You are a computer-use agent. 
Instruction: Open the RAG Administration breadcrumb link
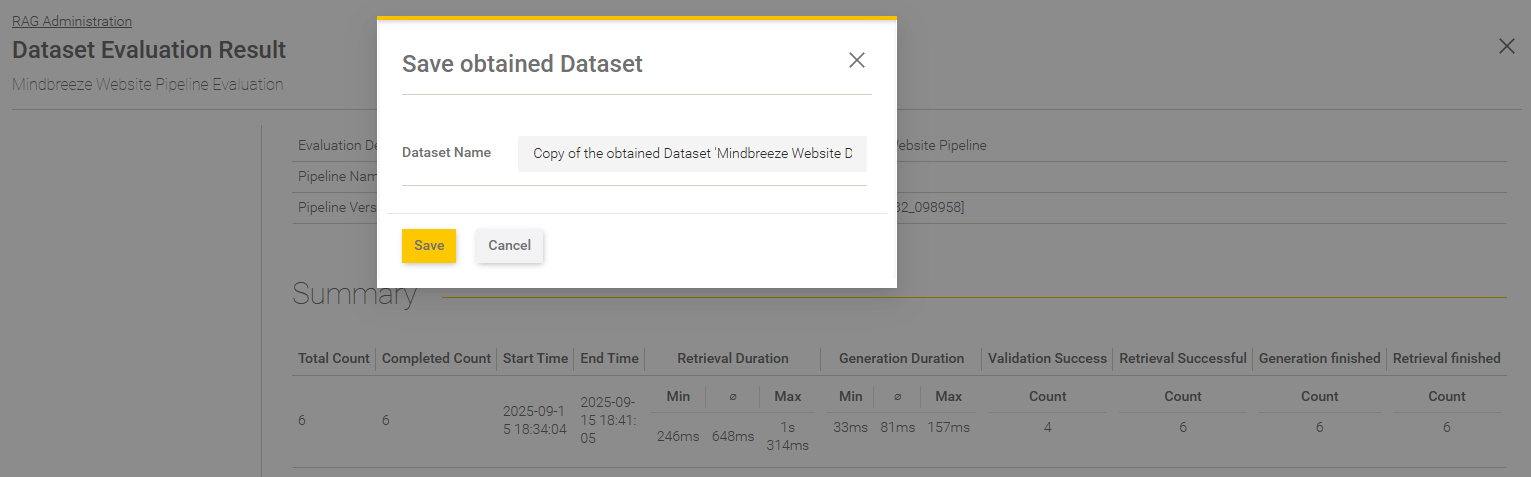[x=72, y=21]
